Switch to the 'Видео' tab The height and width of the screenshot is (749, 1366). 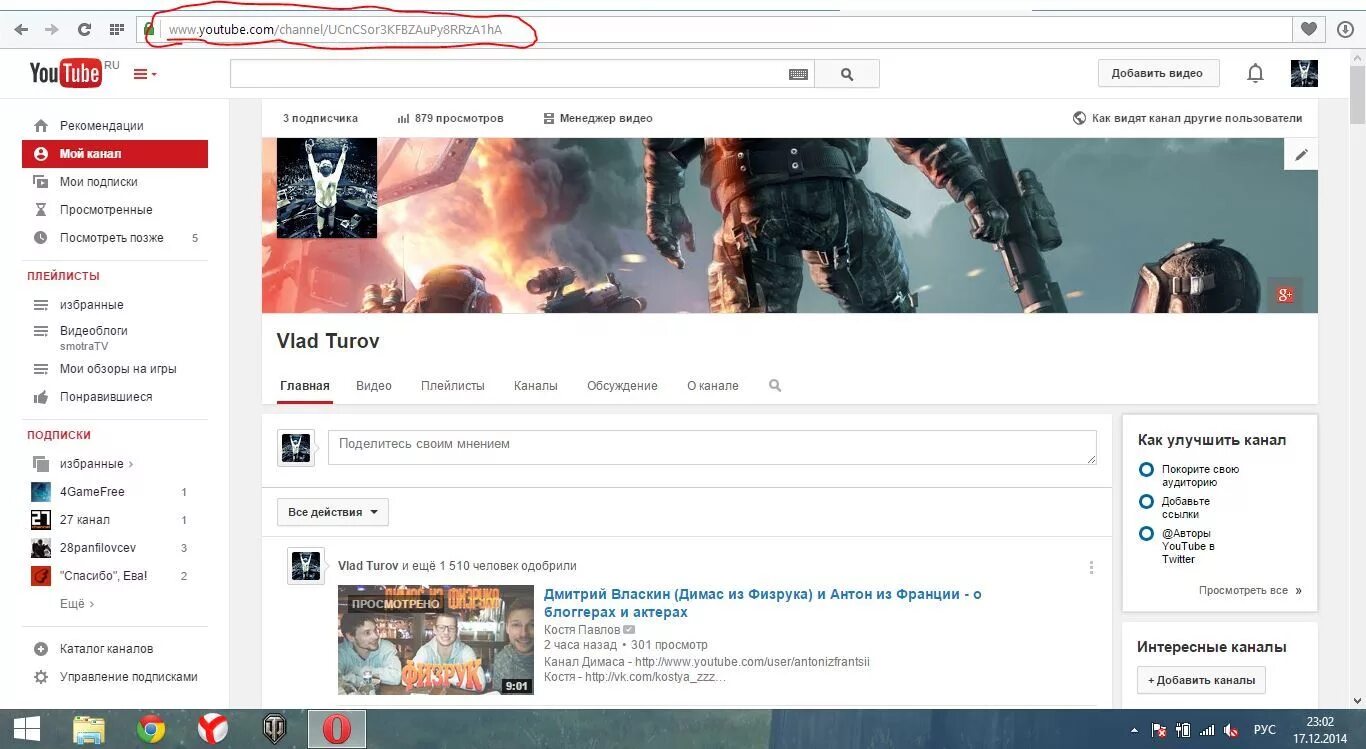coord(374,386)
